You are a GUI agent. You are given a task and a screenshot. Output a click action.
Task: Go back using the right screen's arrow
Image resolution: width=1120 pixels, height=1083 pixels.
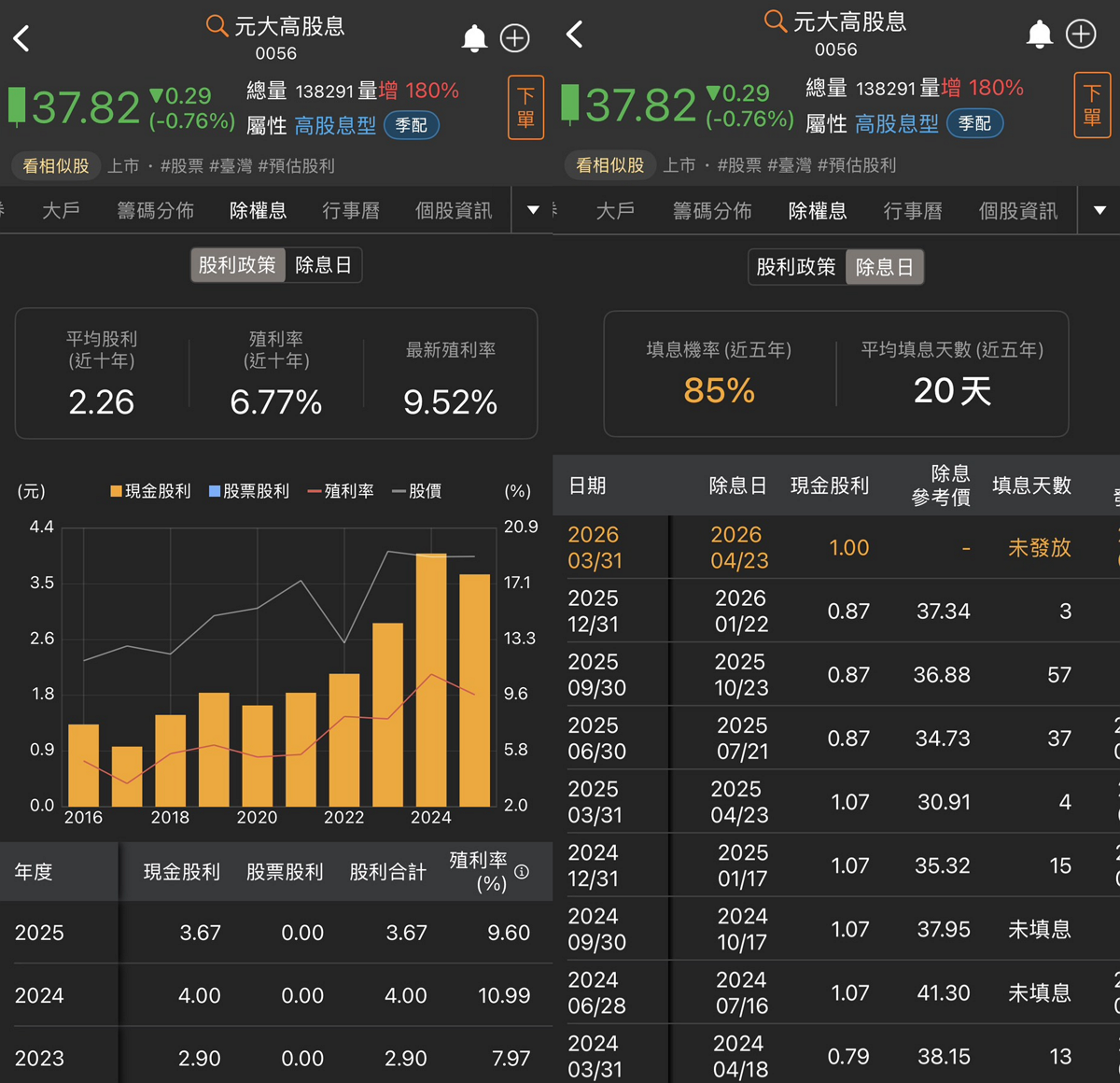coord(575,35)
